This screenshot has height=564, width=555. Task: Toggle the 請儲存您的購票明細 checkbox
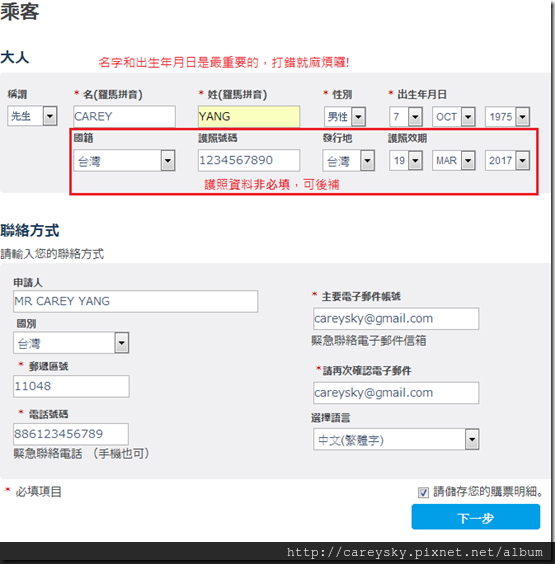423,492
